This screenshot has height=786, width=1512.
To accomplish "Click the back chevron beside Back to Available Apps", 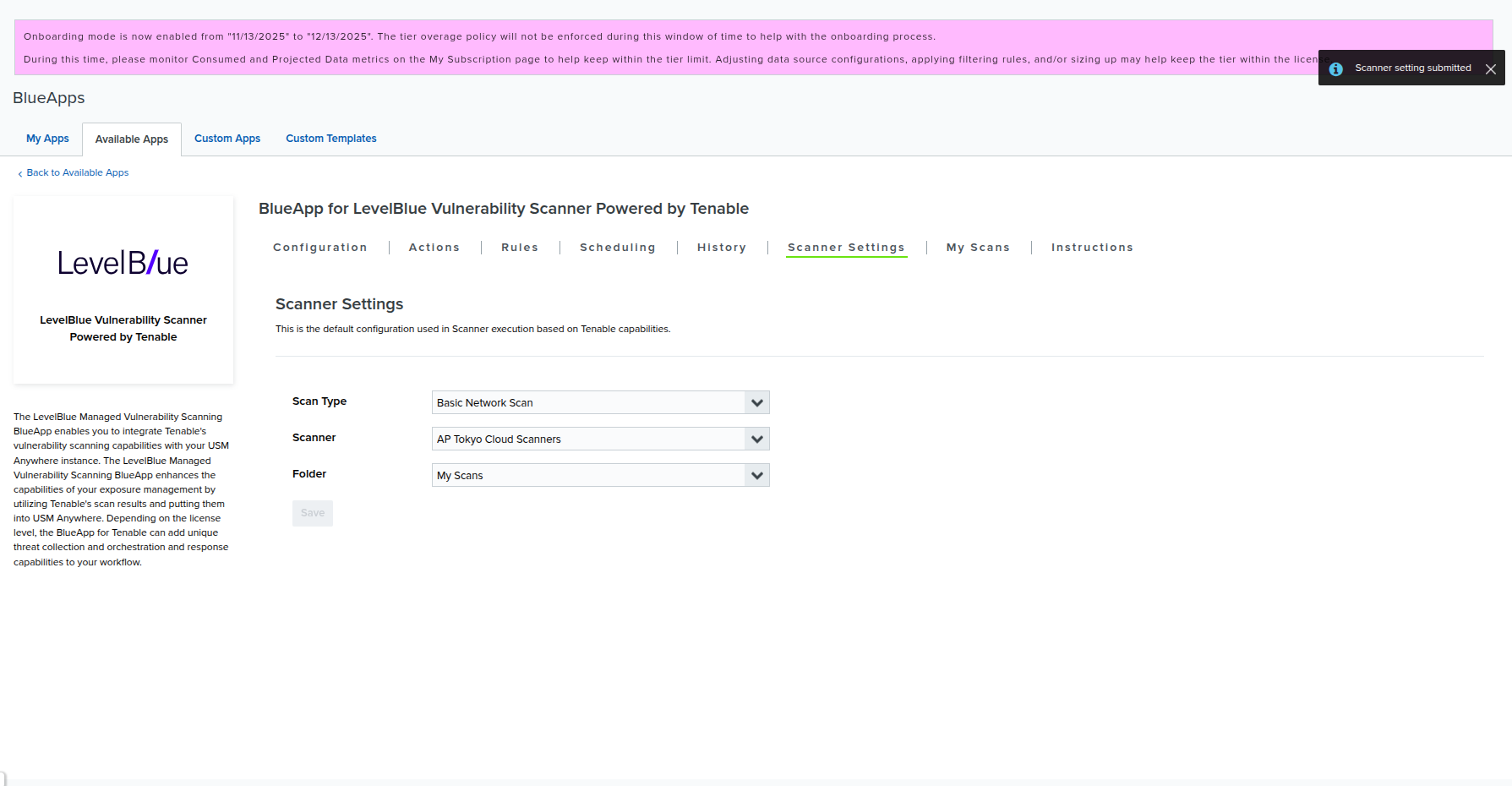I will pos(20,173).
